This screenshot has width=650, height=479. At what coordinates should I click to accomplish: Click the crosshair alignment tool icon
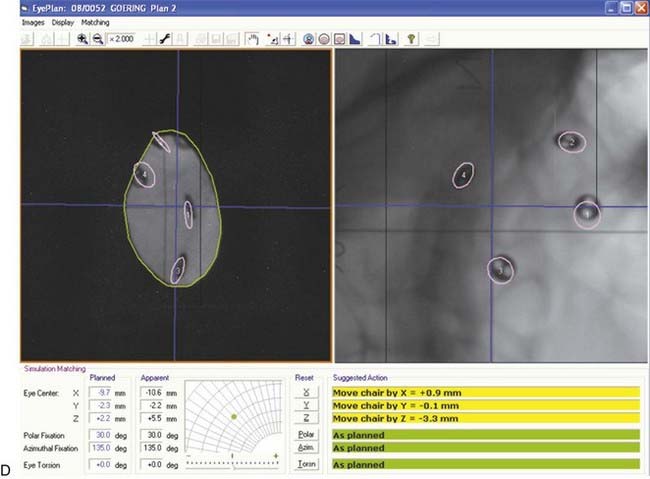(288, 37)
